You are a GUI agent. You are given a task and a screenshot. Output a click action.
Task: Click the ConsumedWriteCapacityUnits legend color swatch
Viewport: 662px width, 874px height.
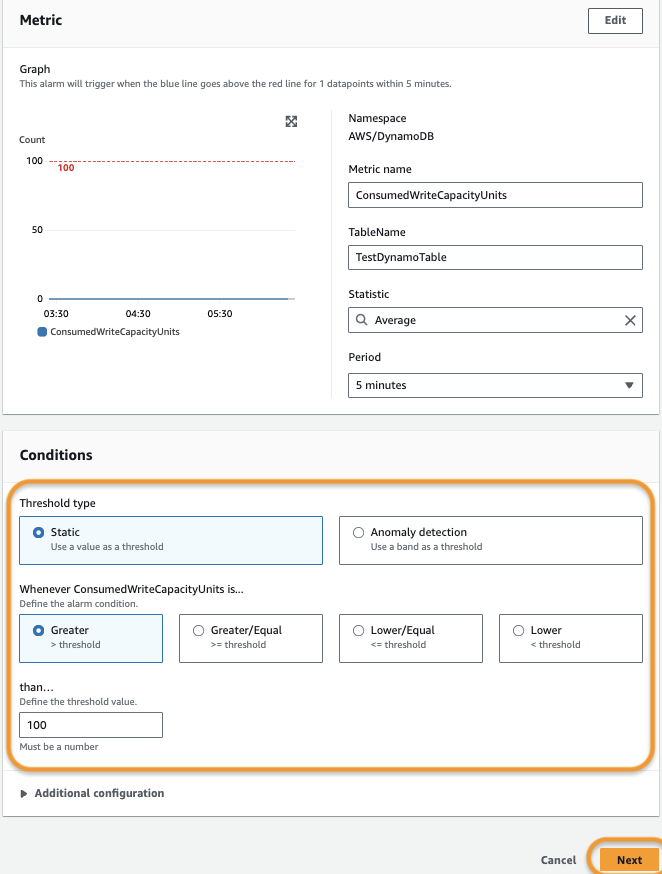tap(42, 332)
